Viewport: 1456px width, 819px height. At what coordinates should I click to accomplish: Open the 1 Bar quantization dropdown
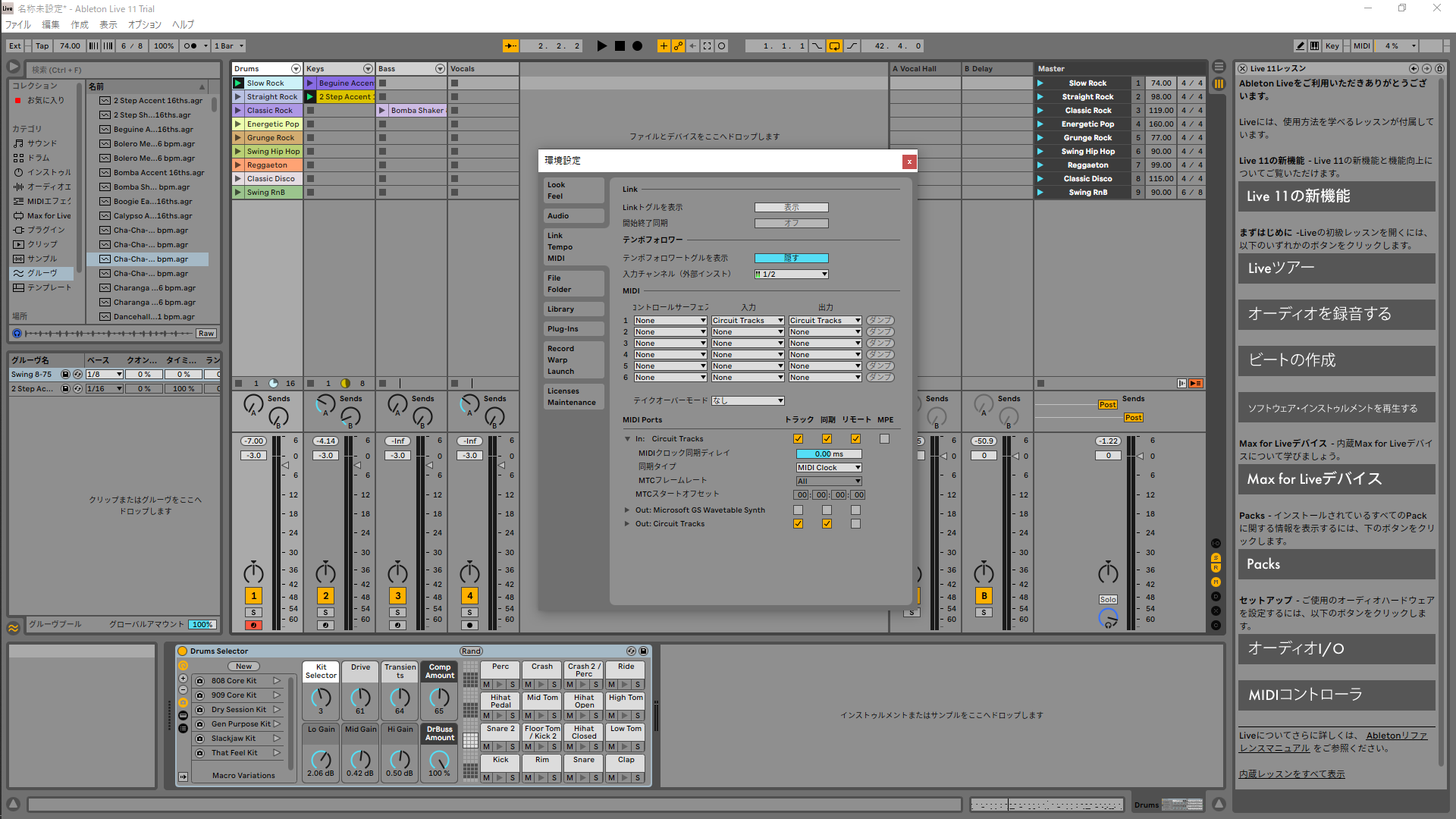click(x=228, y=46)
